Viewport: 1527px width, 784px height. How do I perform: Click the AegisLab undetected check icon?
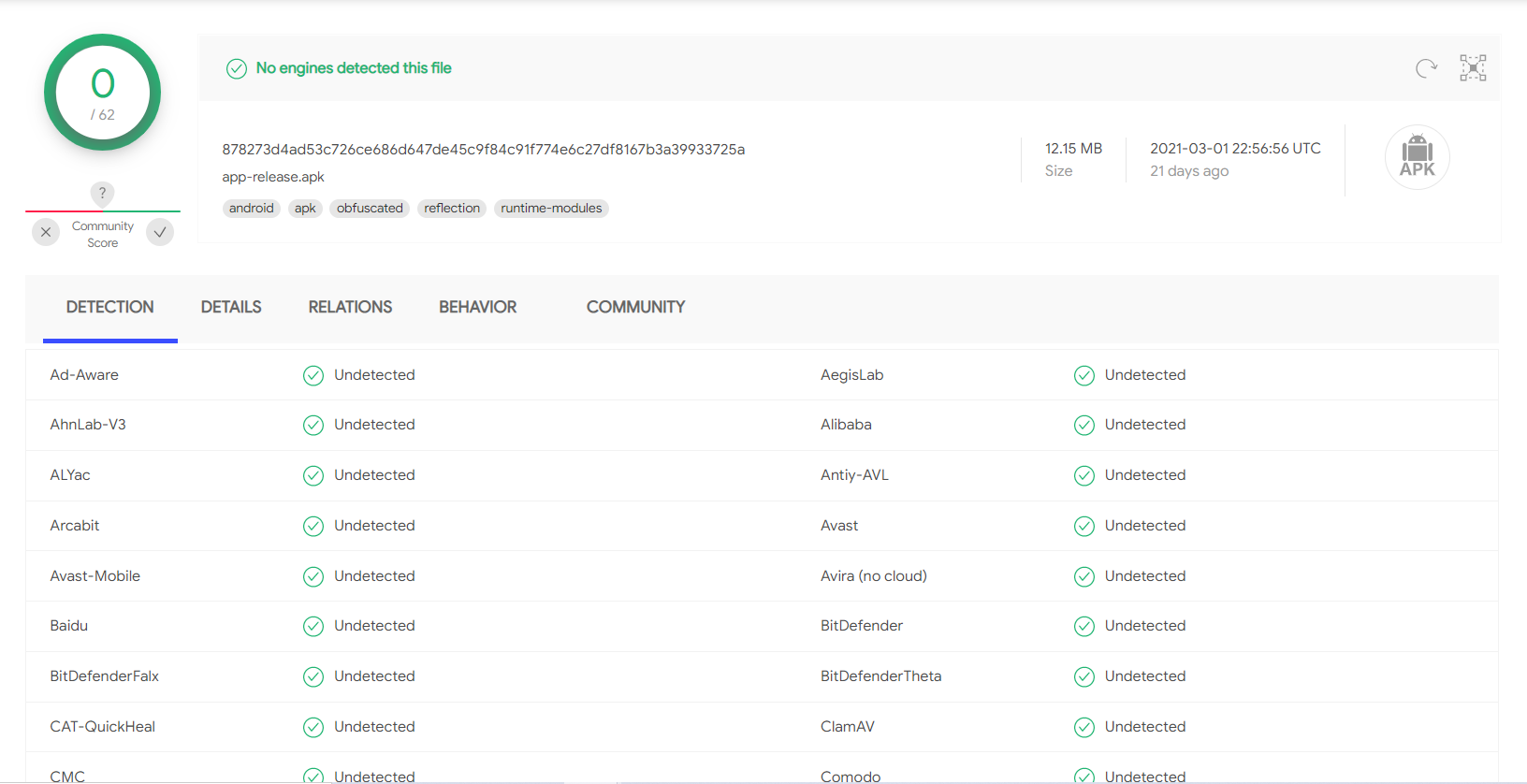(x=1083, y=375)
